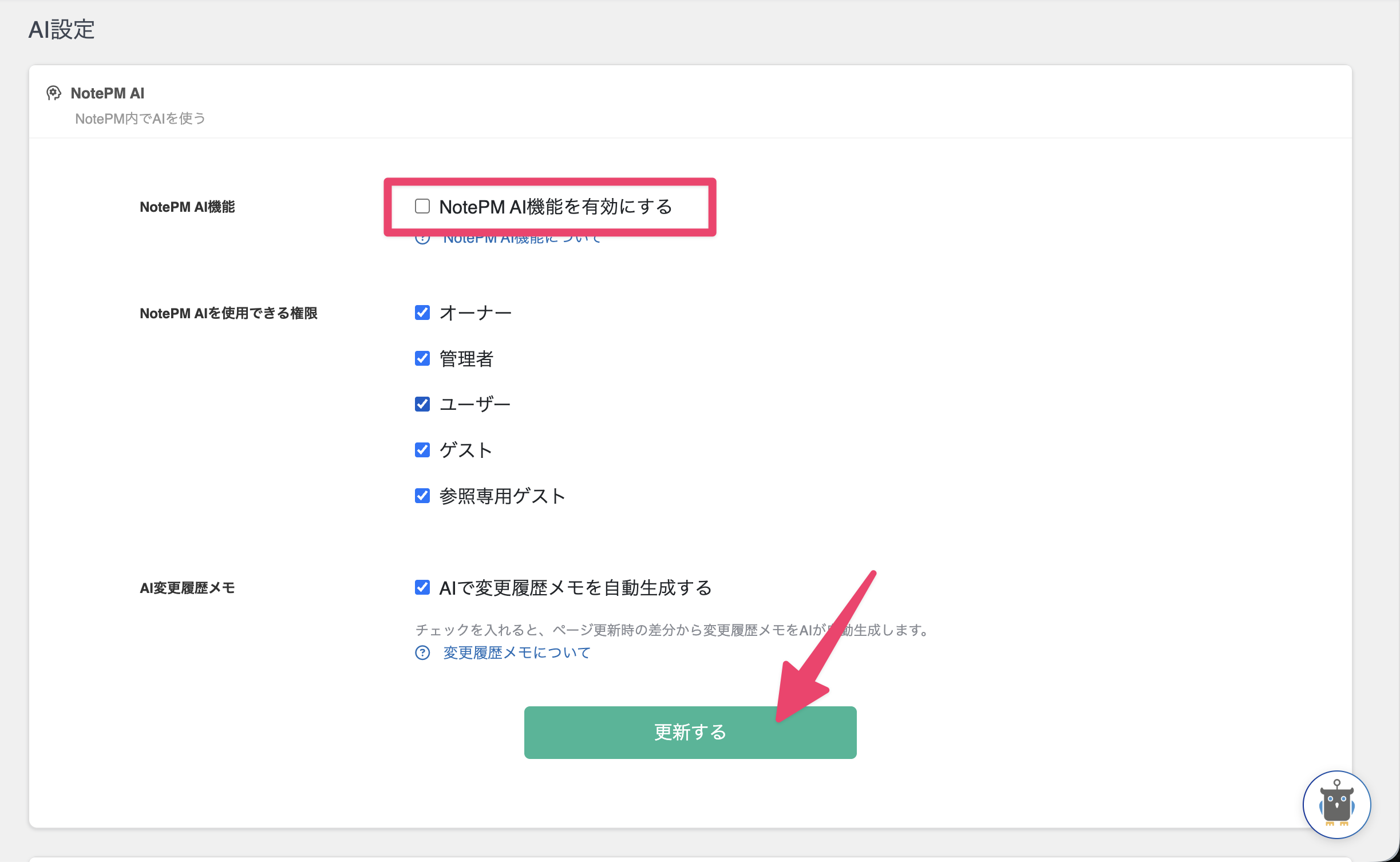The height and width of the screenshot is (862, 1400).
Task: Uncheck AIで変更履歴メモを自動生成する checkbox
Action: click(422, 587)
